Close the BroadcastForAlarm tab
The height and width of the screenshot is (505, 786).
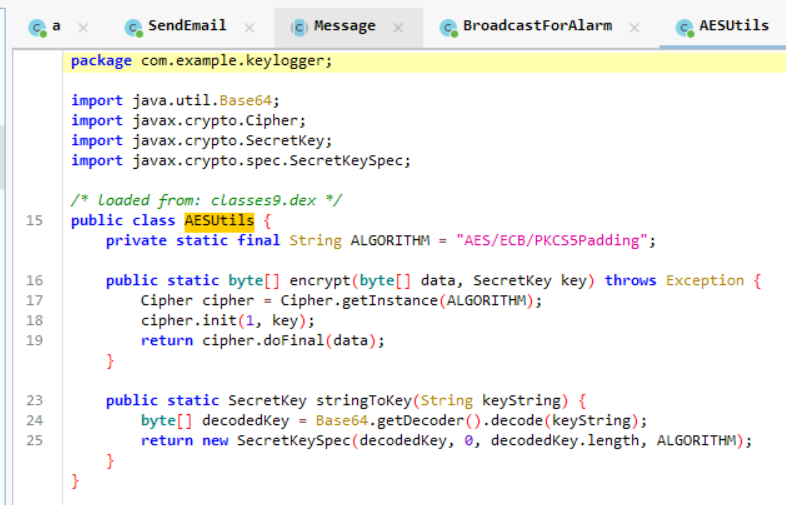(634, 28)
